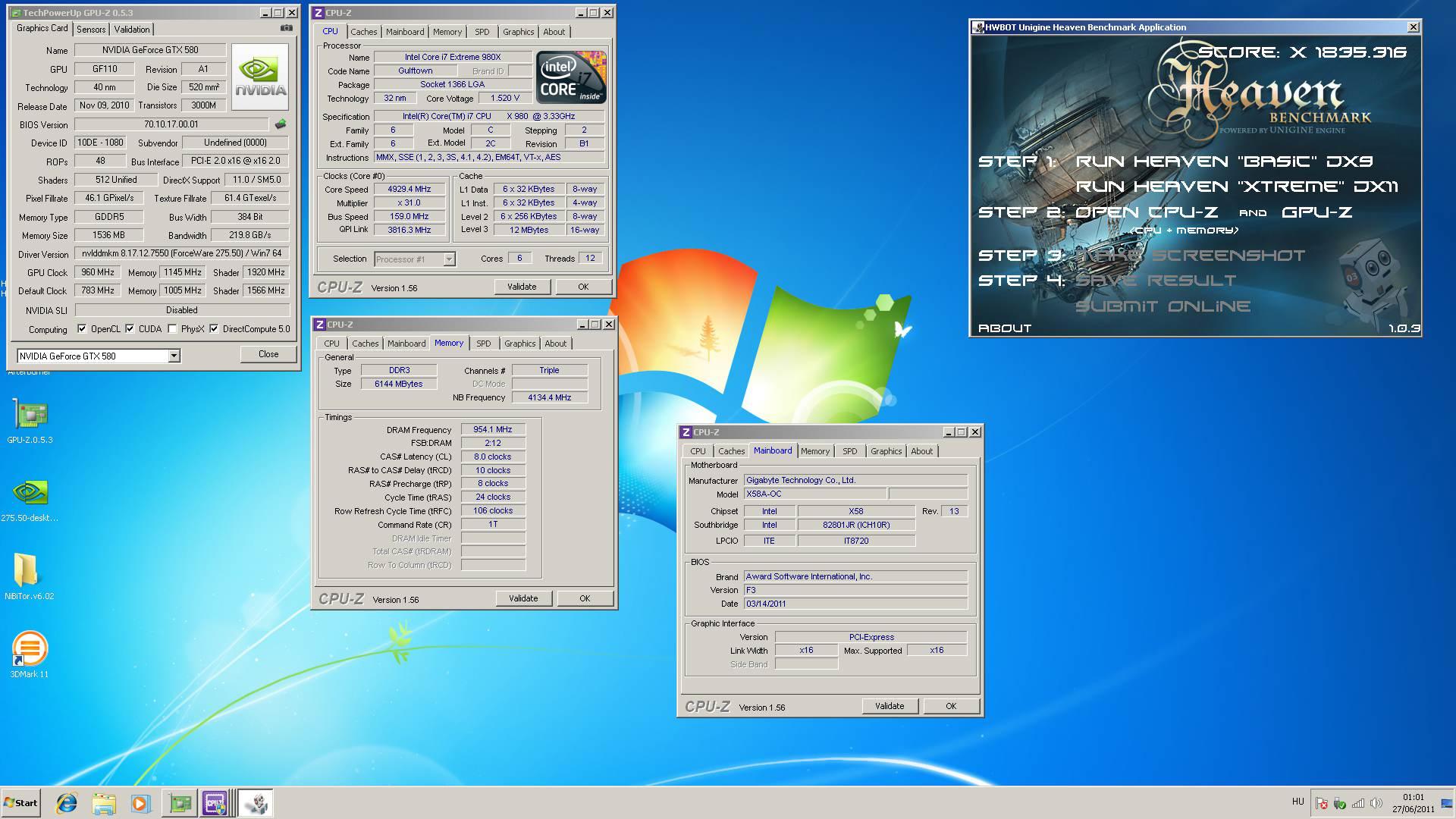Toggle the PhysX checkbox in GPU-Z
Screen dimensions: 1456x819
pyautogui.click(x=172, y=329)
